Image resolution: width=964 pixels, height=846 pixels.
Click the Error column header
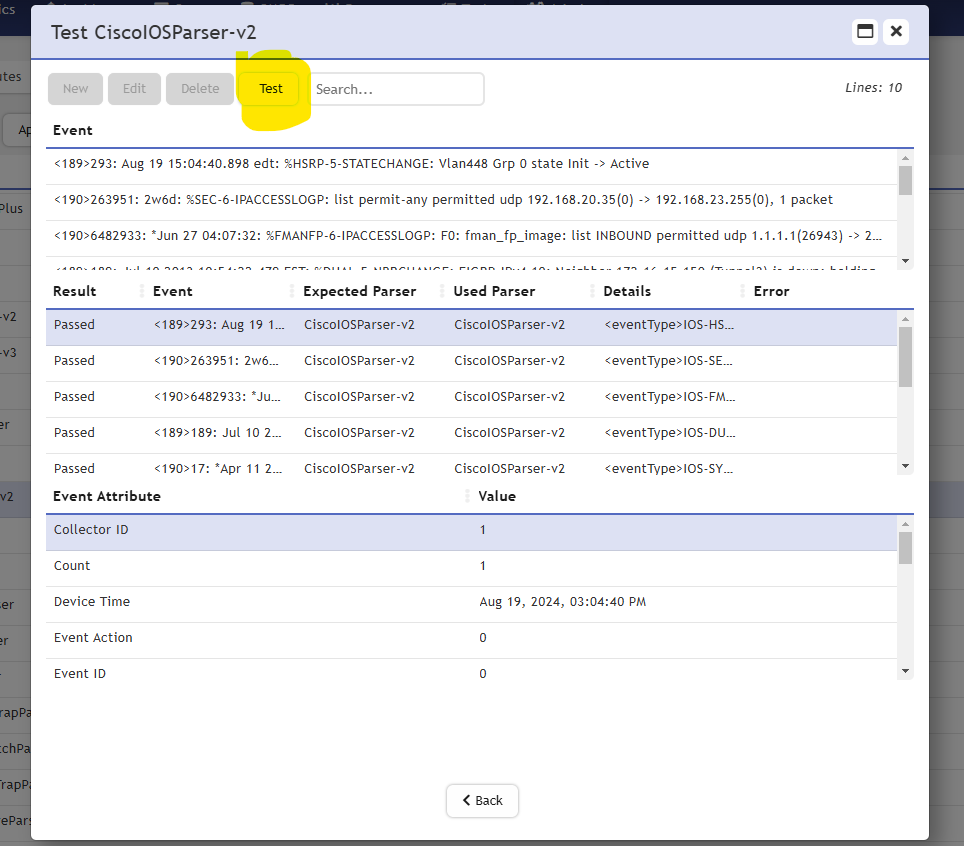[x=771, y=291]
